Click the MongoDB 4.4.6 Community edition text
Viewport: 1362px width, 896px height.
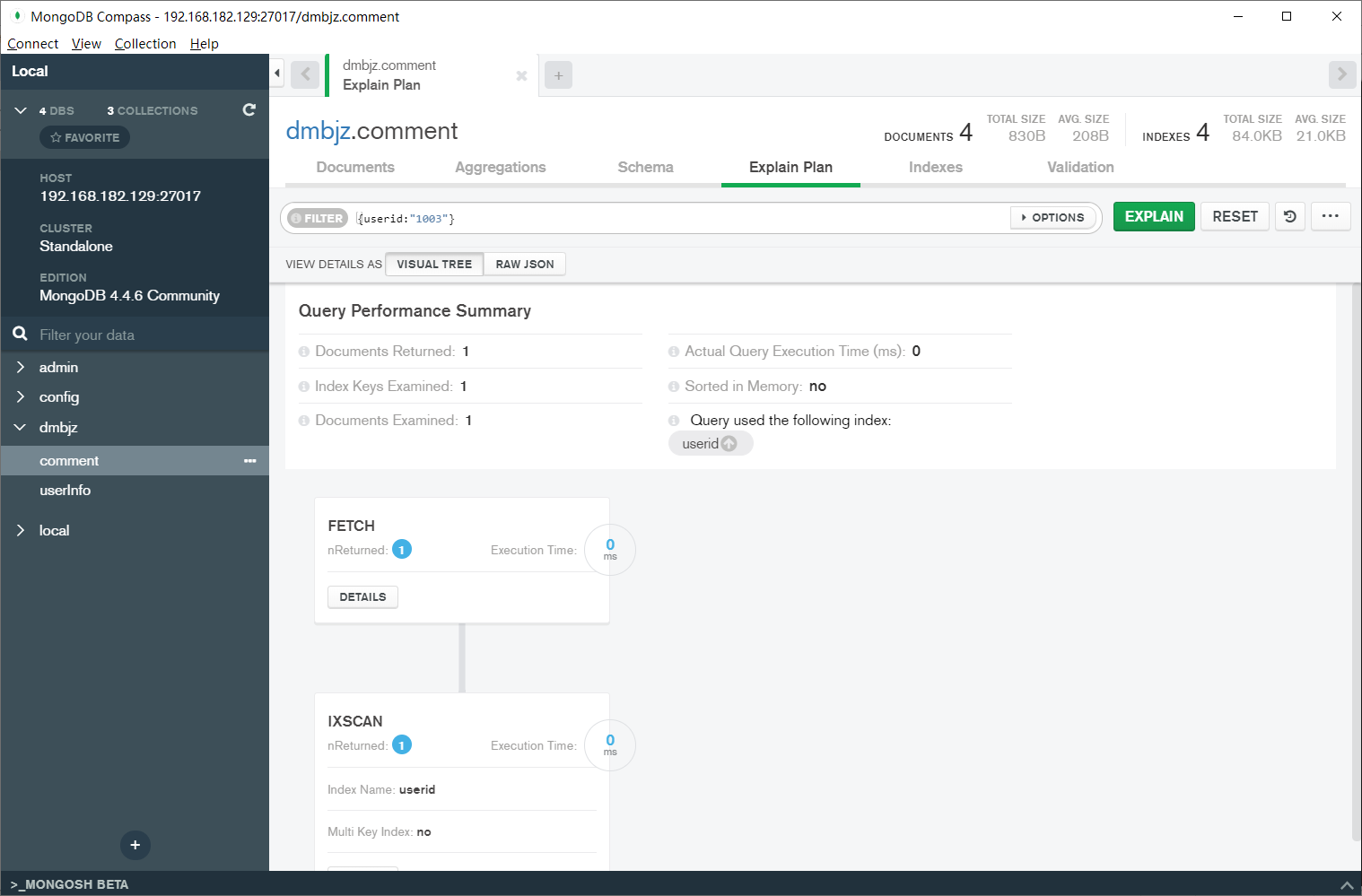pos(129,295)
